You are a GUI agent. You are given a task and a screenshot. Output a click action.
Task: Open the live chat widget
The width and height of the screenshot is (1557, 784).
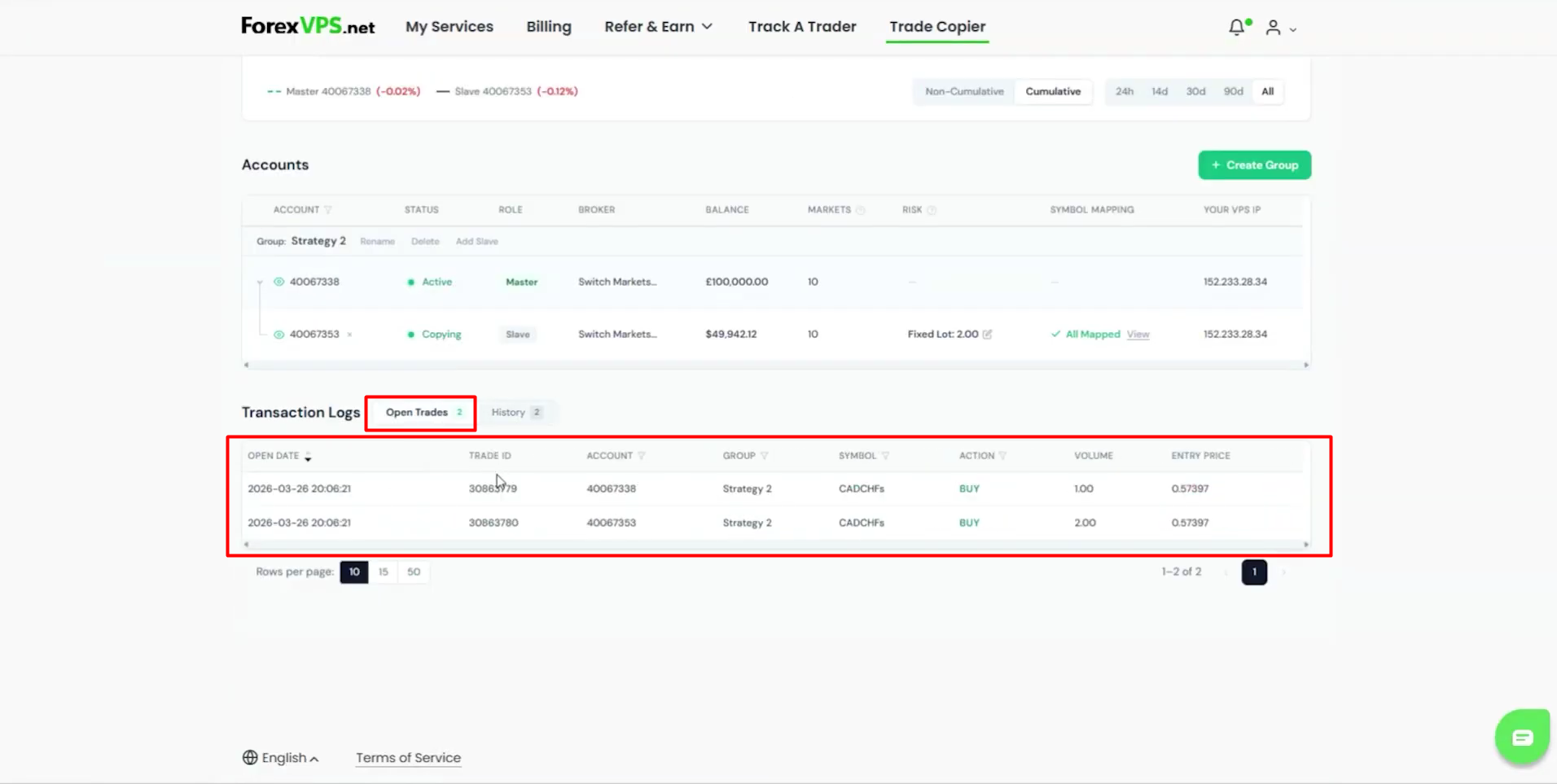pos(1522,737)
